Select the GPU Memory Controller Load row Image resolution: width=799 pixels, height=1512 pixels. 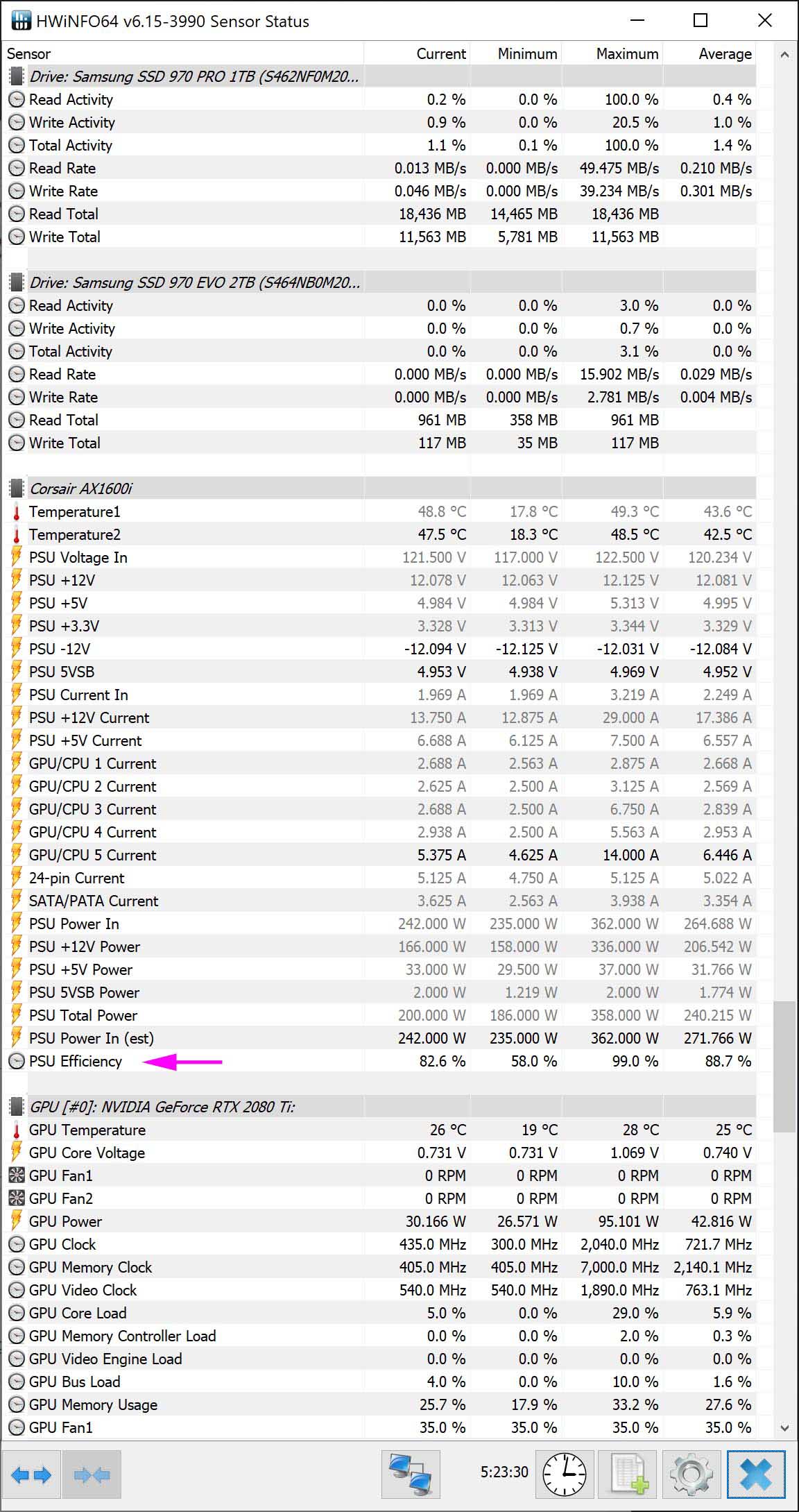[x=379, y=1336]
